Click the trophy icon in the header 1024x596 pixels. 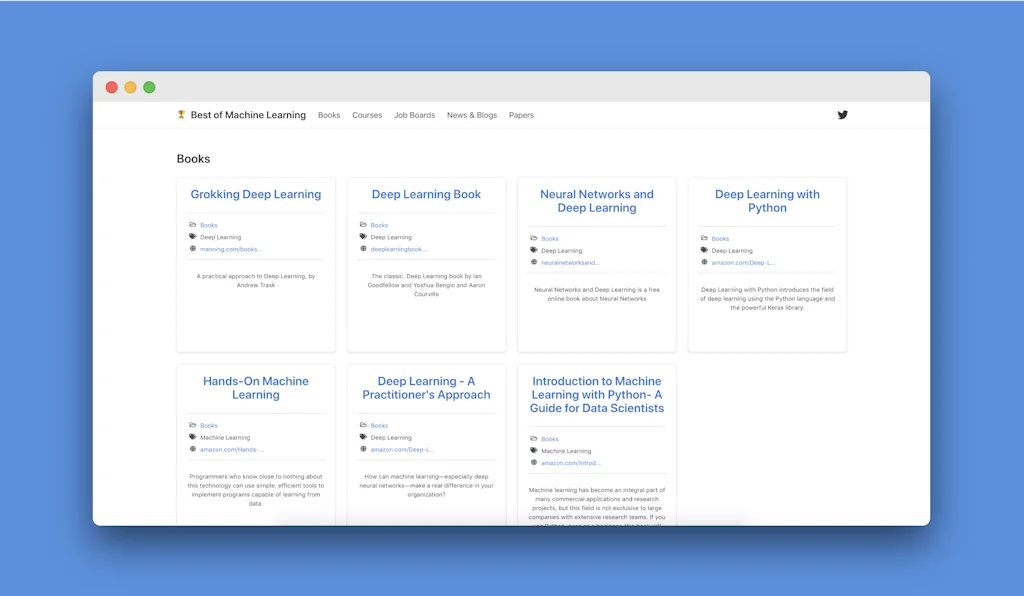[x=180, y=115]
